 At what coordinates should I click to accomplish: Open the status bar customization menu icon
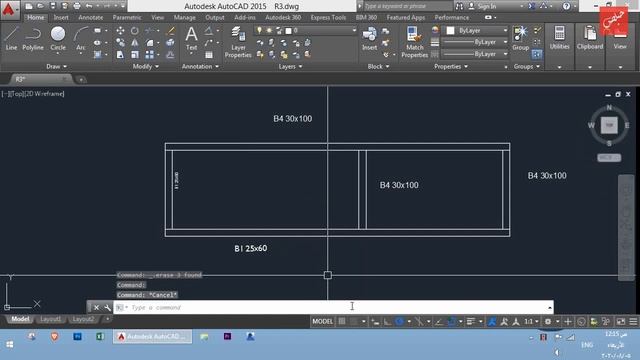[633, 322]
